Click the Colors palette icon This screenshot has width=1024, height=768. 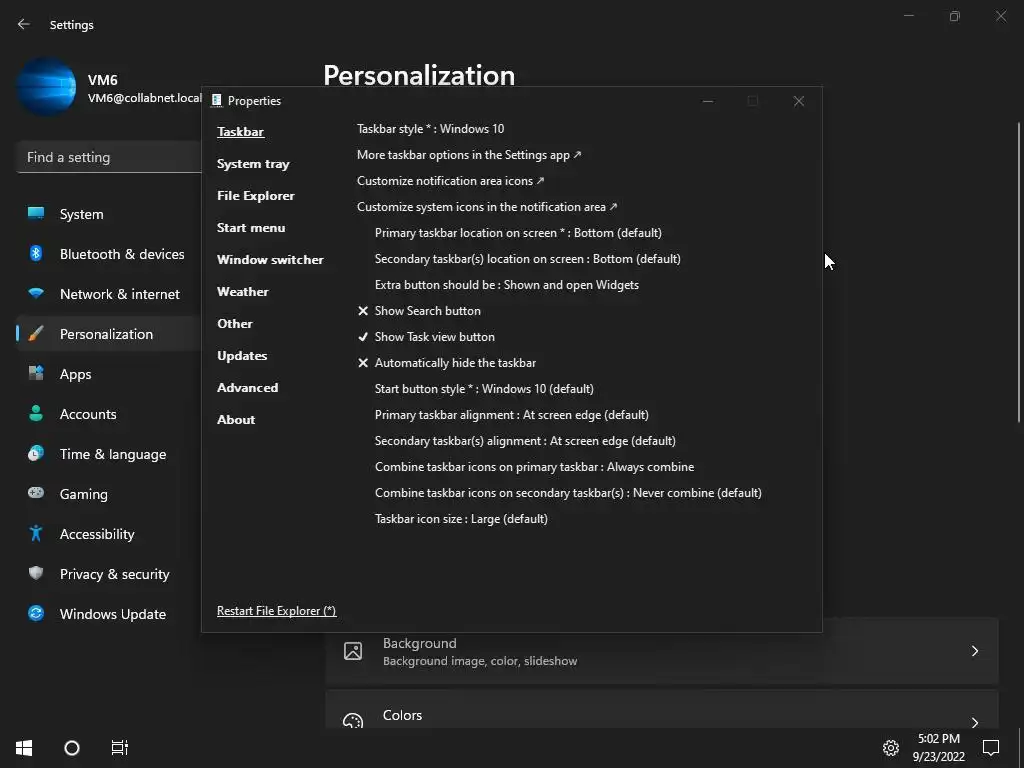[353, 721]
